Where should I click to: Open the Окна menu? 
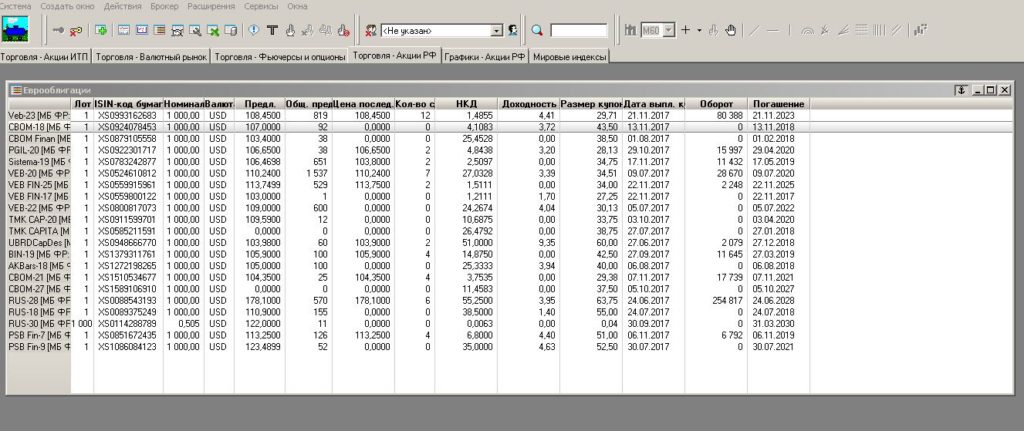tap(297, 6)
